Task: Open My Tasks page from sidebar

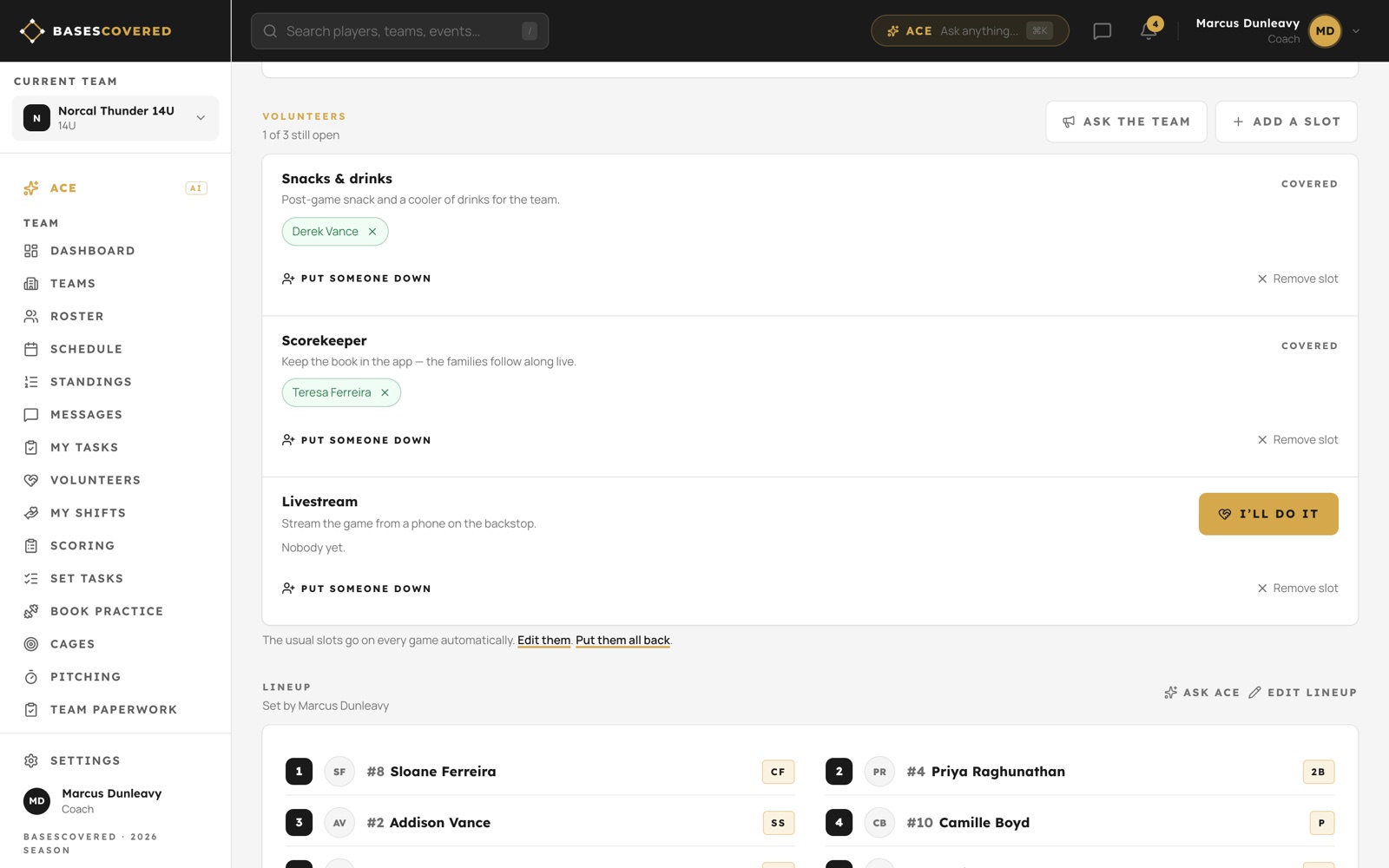Action: tap(115, 448)
